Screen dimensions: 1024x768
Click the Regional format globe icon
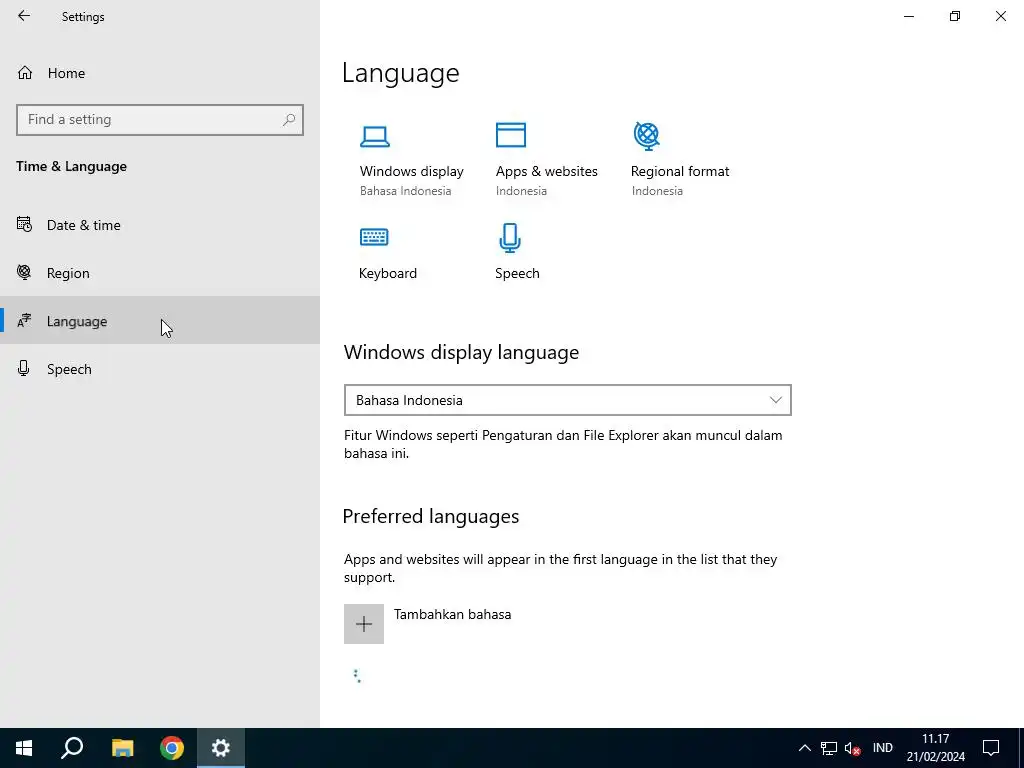click(x=647, y=136)
